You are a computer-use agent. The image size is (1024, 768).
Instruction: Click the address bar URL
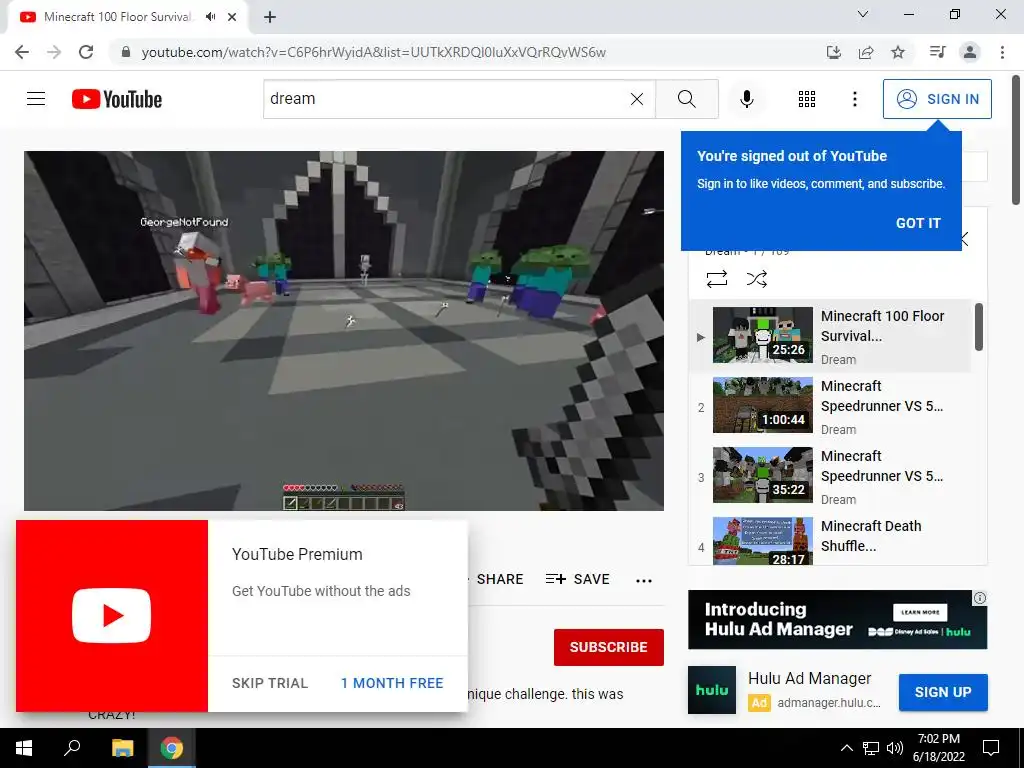tap(374, 52)
